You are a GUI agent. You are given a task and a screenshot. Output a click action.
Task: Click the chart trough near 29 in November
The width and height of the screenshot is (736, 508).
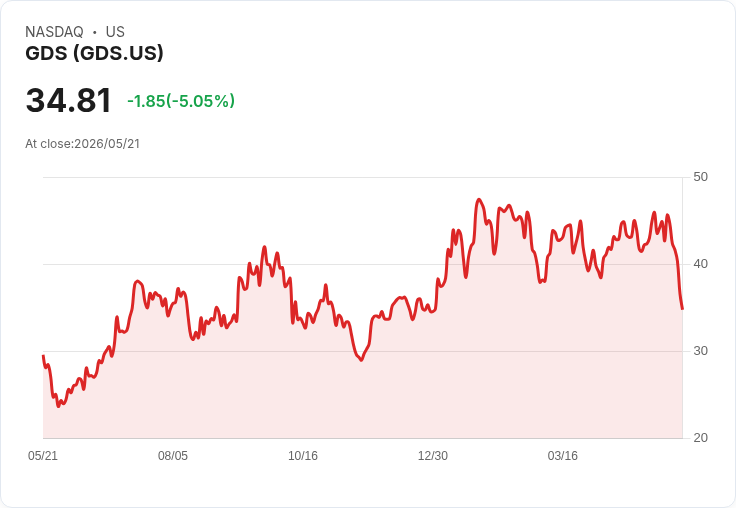pos(361,360)
